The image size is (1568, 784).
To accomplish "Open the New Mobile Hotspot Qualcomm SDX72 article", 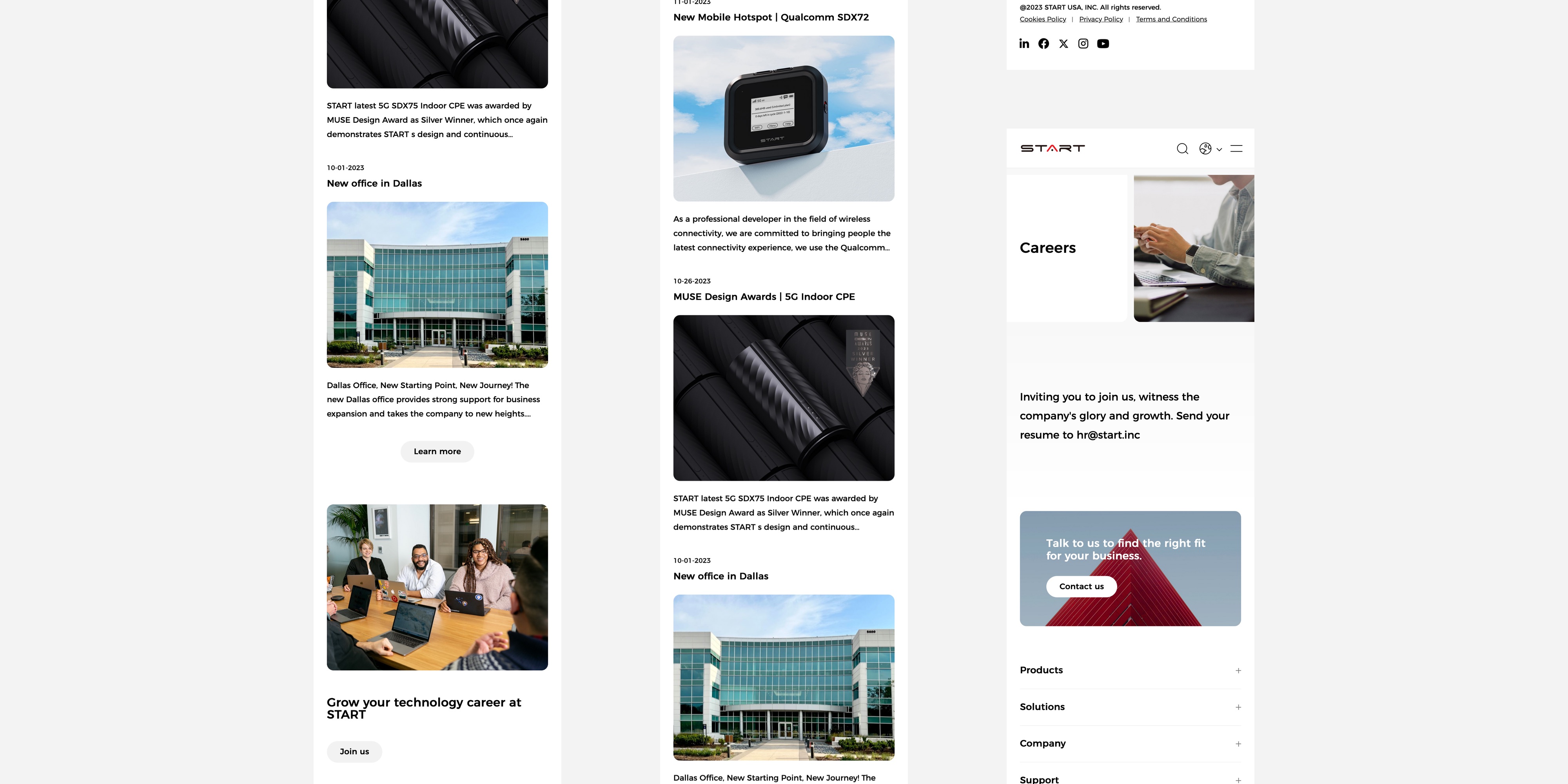I will [x=771, y=17].
